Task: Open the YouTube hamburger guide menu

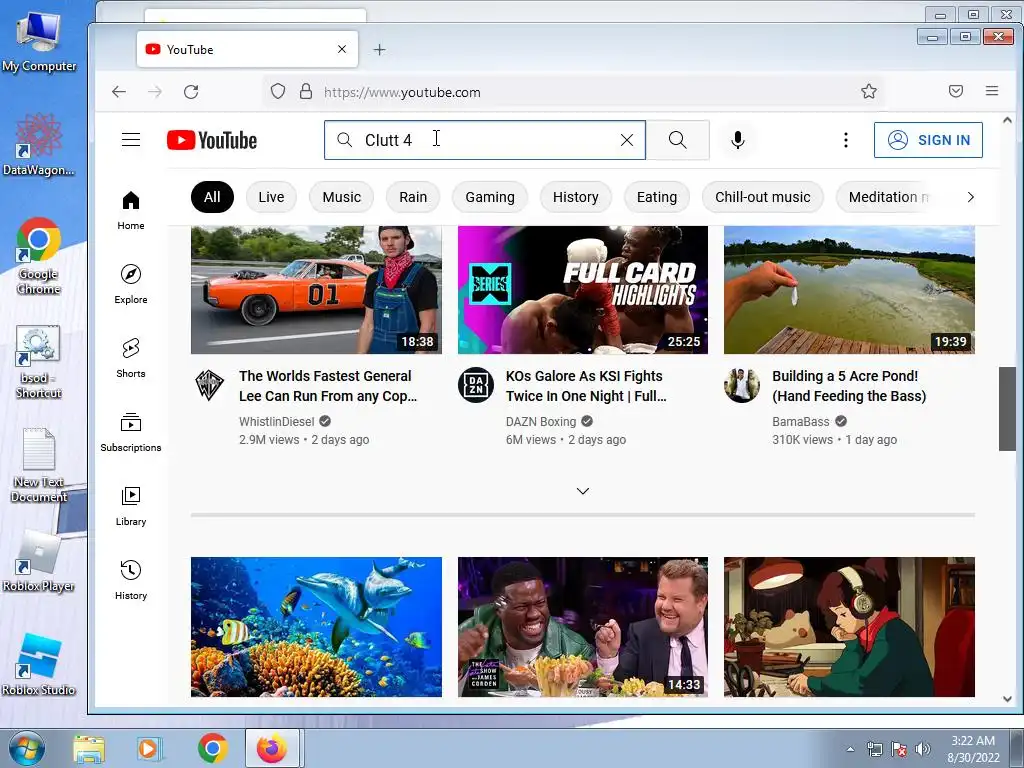Action: [131, 140]
